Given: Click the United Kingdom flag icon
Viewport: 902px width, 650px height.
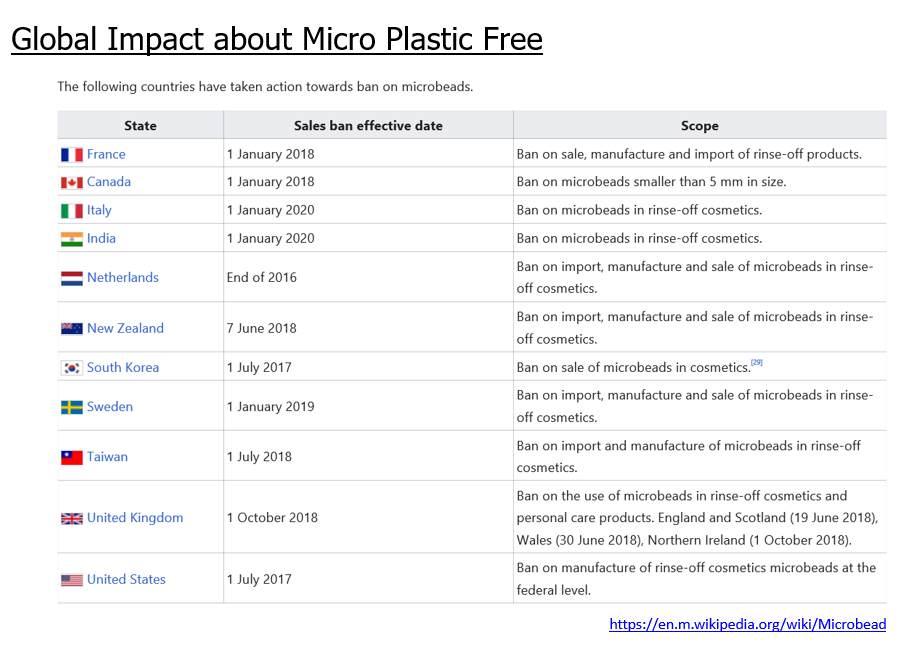Looking at the screenshot, I should click(x=71, y=518).
